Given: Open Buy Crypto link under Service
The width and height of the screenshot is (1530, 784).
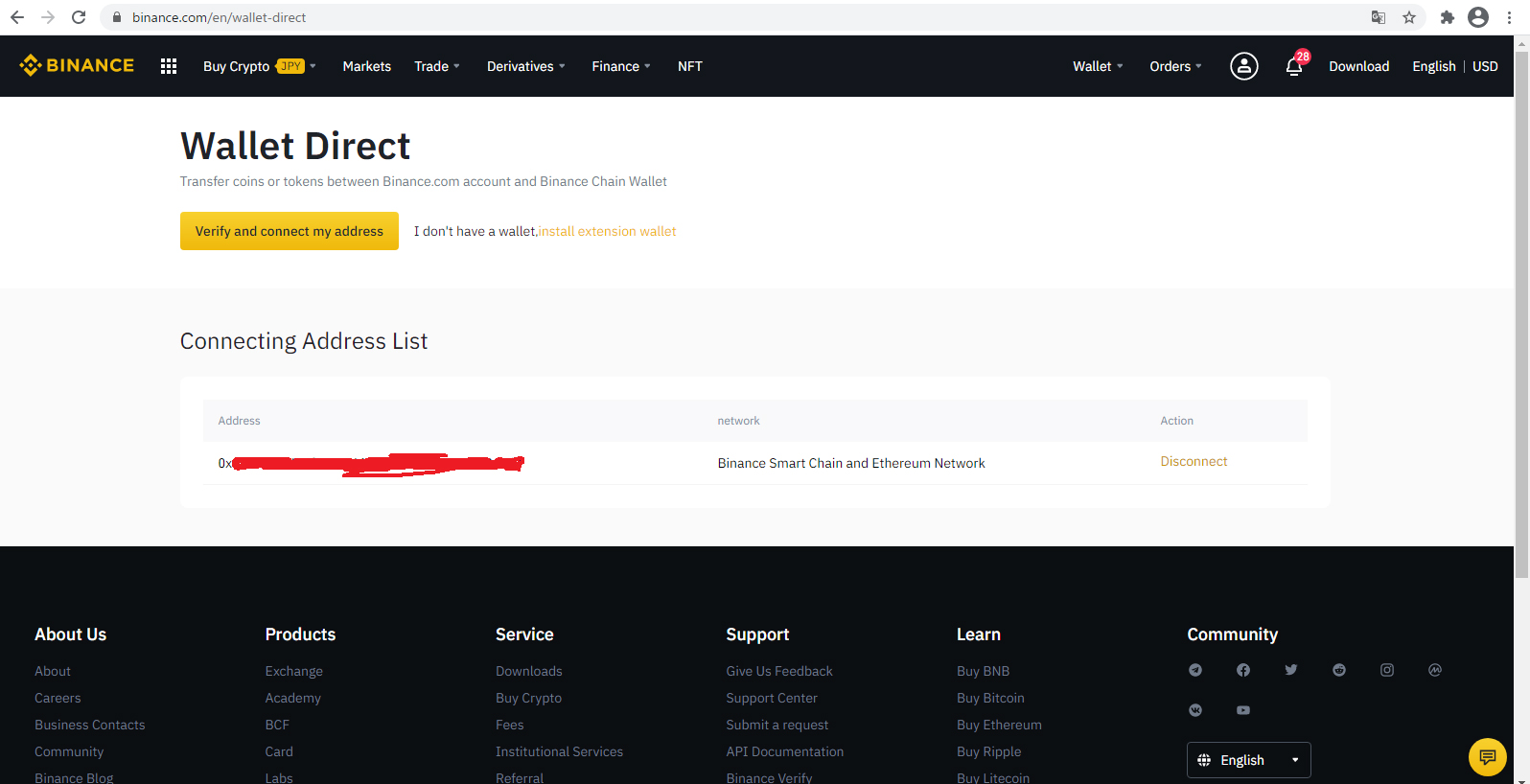Looking at the screenshot, I should click(x=529, y=698).
